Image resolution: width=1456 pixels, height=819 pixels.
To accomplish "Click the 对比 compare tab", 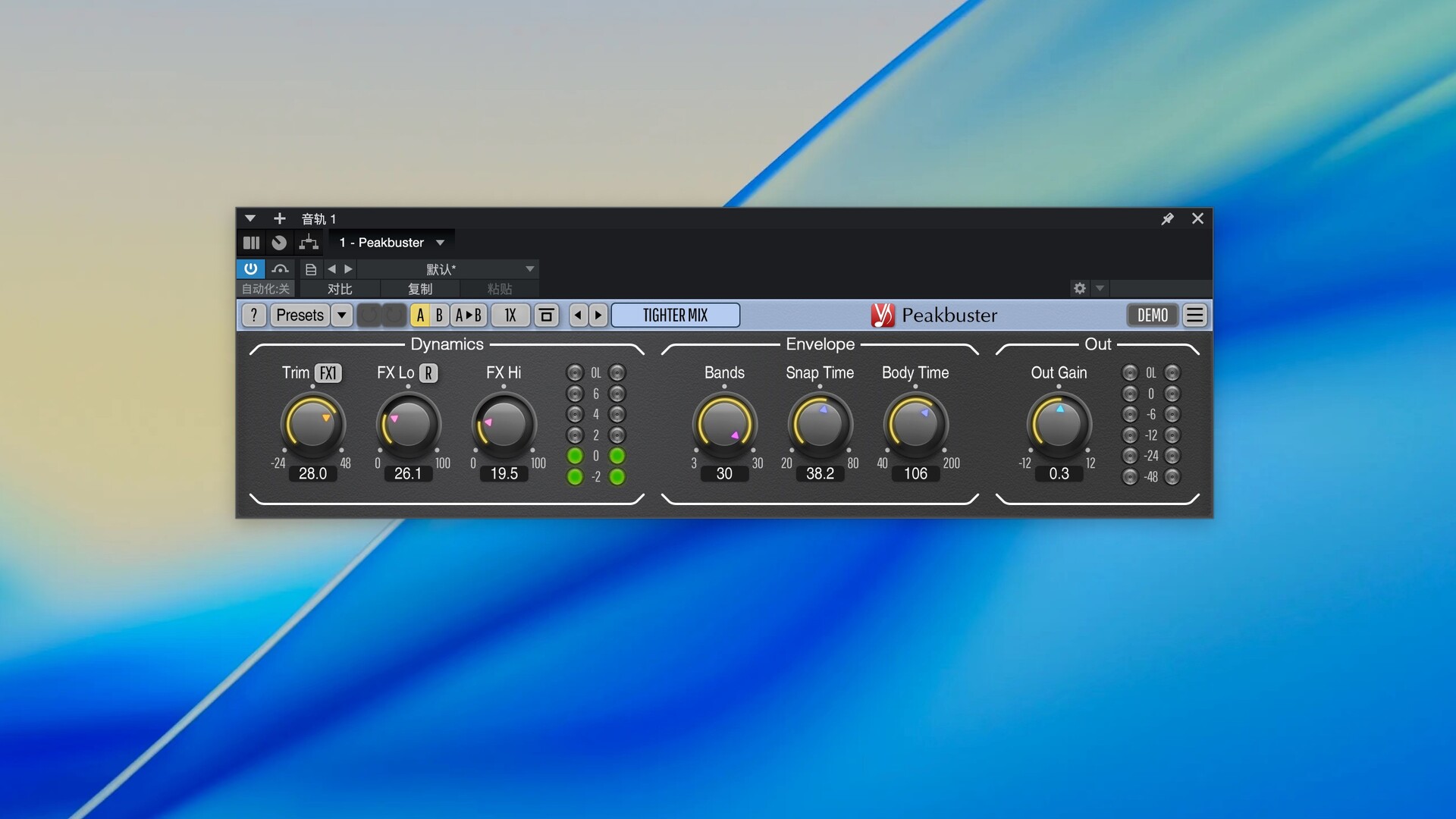I will click(340, 289).
